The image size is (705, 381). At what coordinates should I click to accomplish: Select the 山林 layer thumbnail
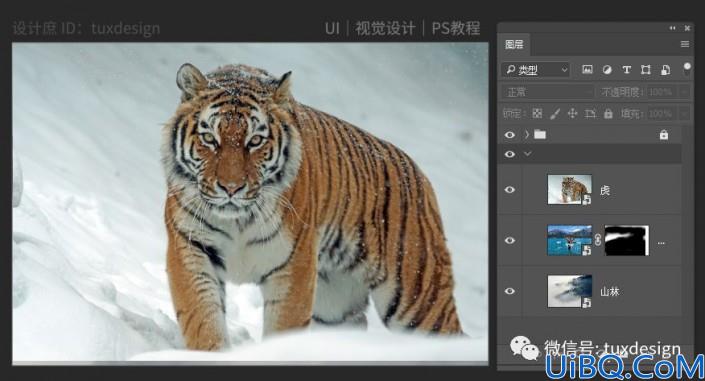(x=569, y=291)
